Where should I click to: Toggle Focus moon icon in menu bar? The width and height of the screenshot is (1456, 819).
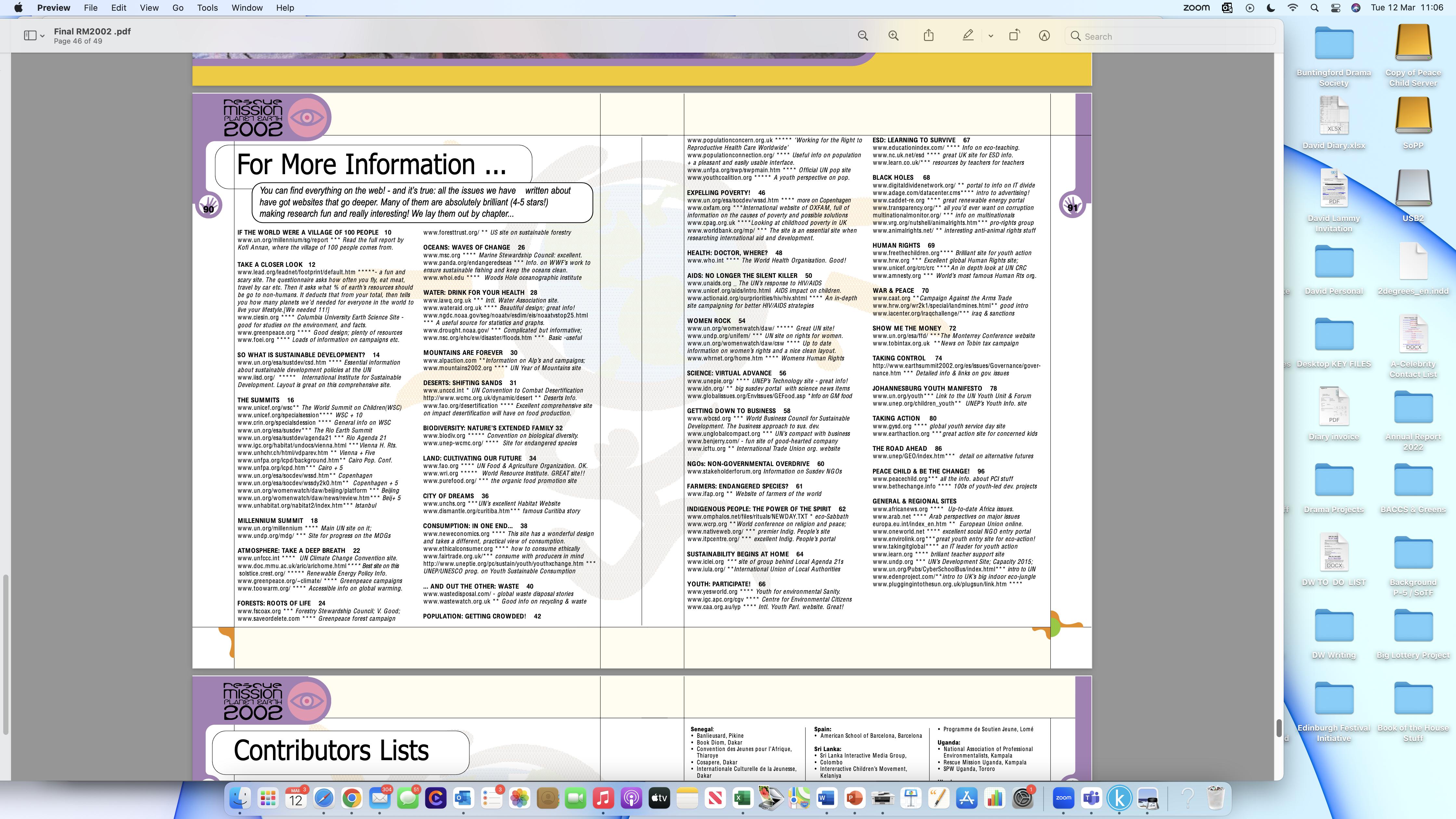pos(1271,8)
